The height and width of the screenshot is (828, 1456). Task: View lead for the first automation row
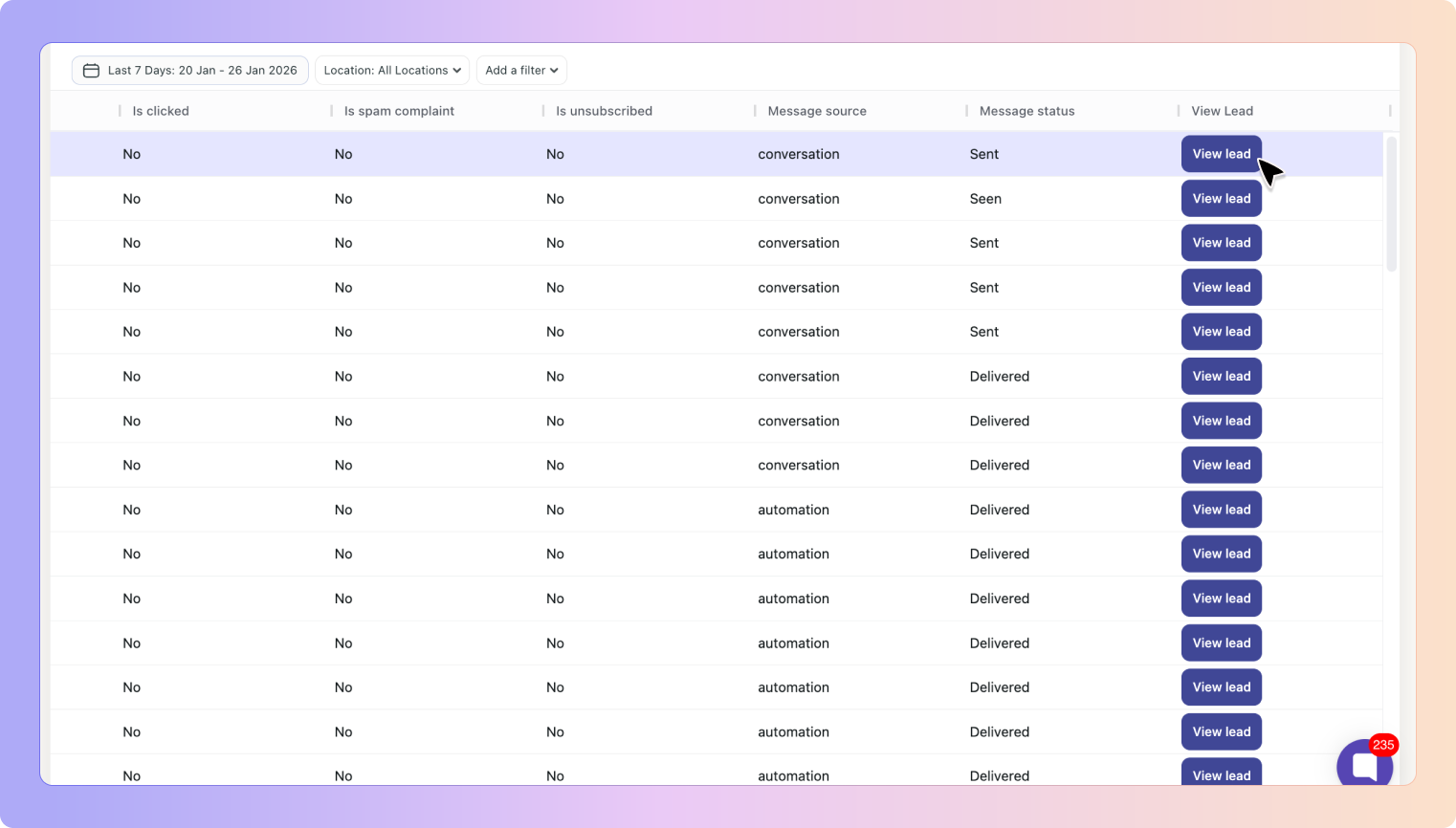[x=1221, y=510]
